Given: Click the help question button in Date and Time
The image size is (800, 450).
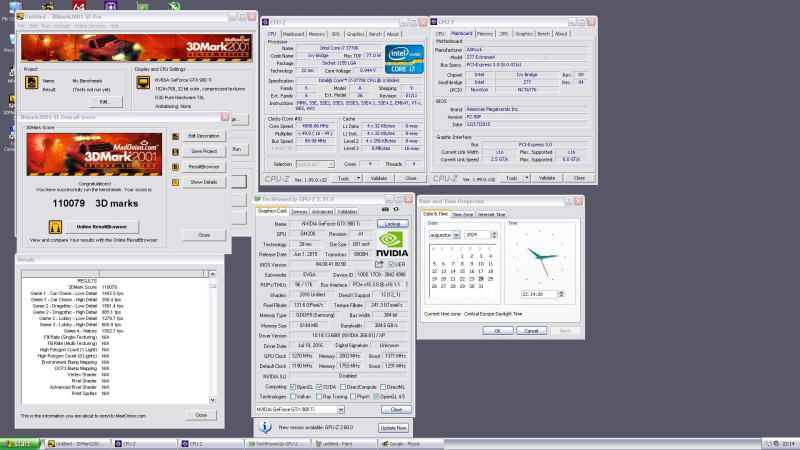Looking at the screenshot, I should click(x=568, y=201).
